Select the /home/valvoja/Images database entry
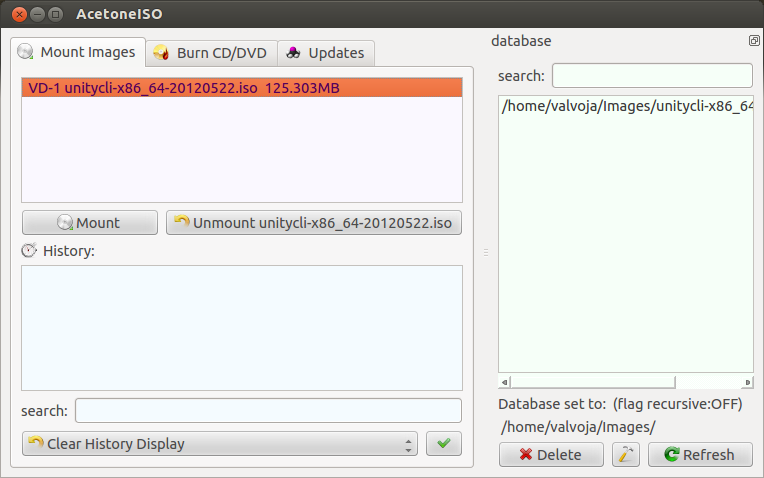The height and width of the screenshot is (478, 764). point(625,107)
